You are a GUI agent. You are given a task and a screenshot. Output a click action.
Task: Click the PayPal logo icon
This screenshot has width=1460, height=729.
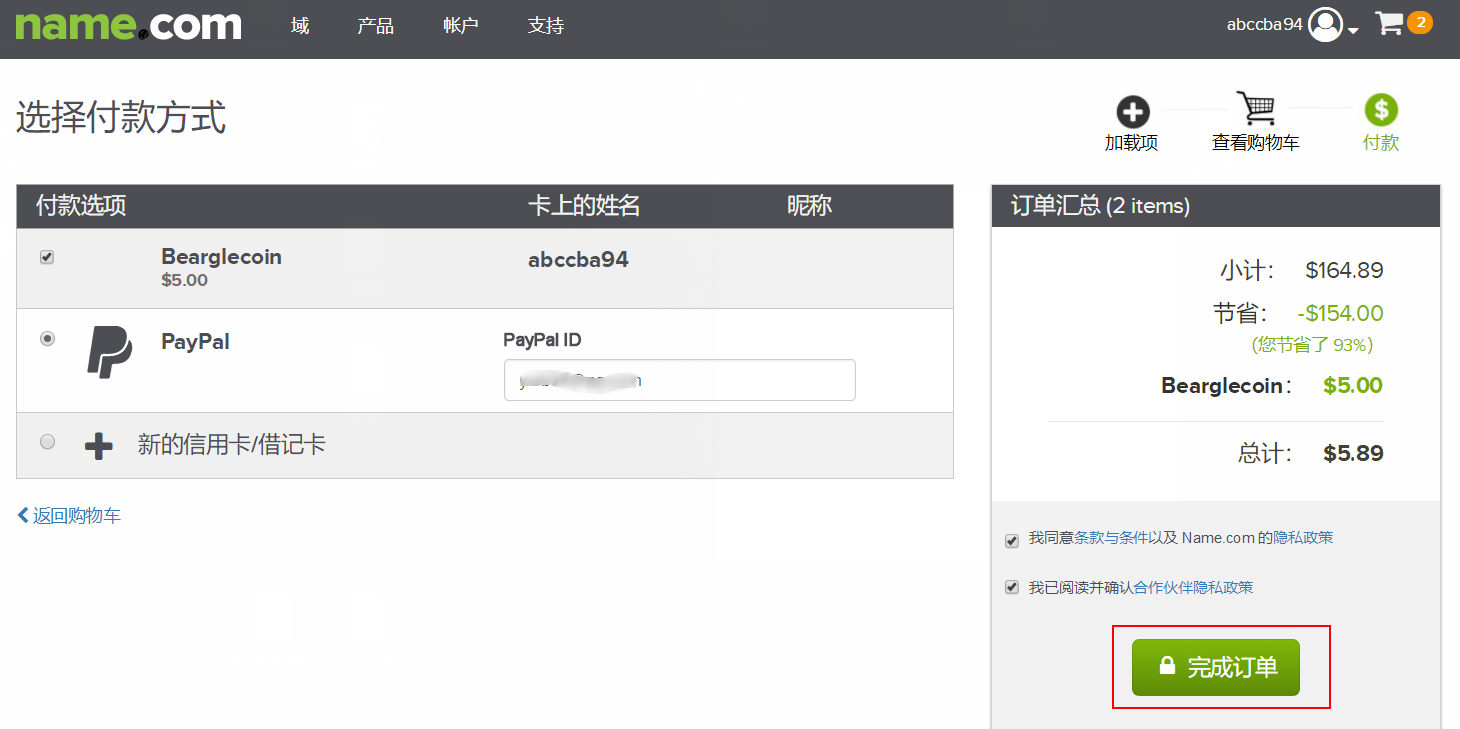click(110, 351)
